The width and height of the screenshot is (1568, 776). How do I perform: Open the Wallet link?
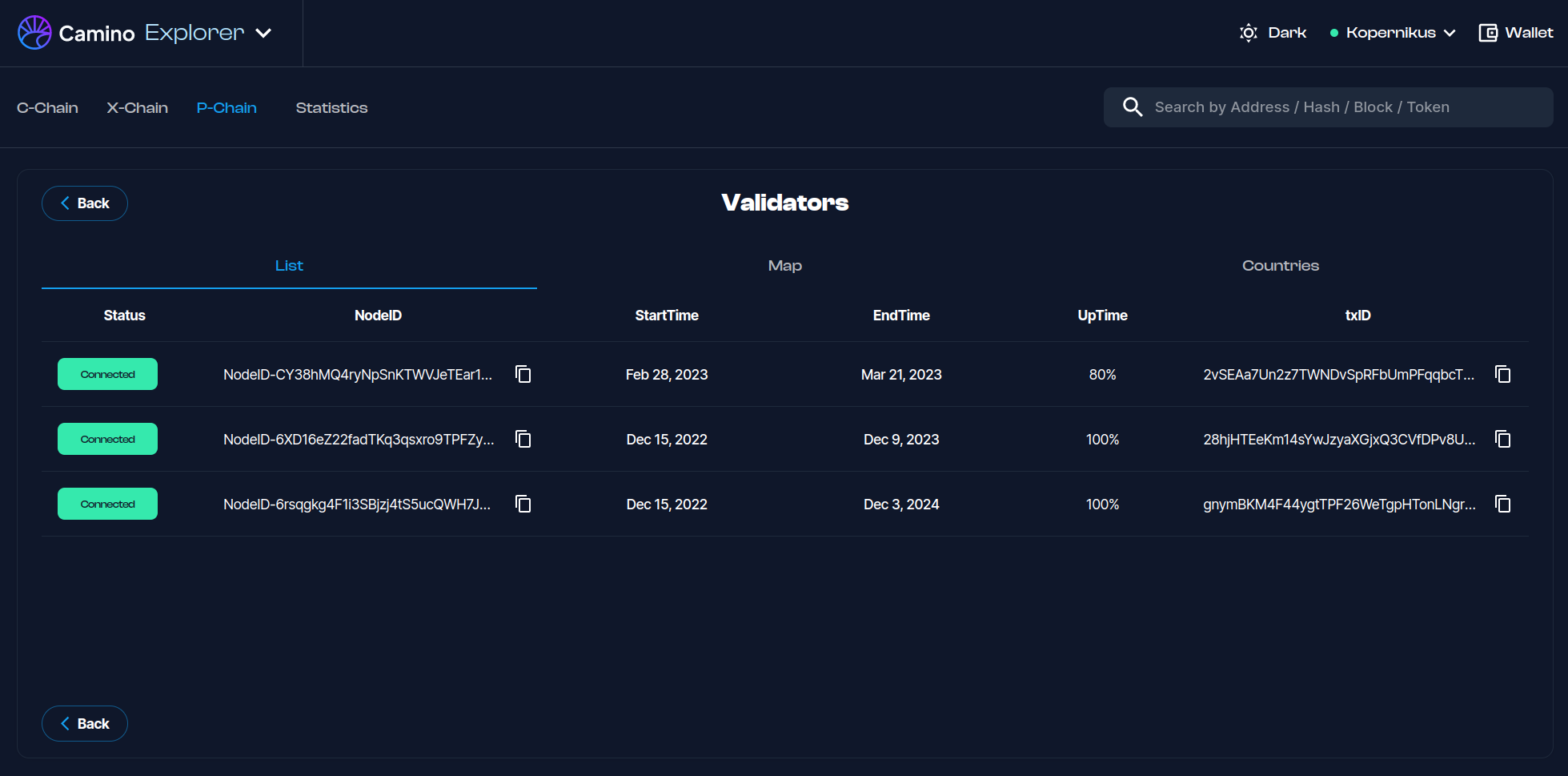pos(1515,33)
